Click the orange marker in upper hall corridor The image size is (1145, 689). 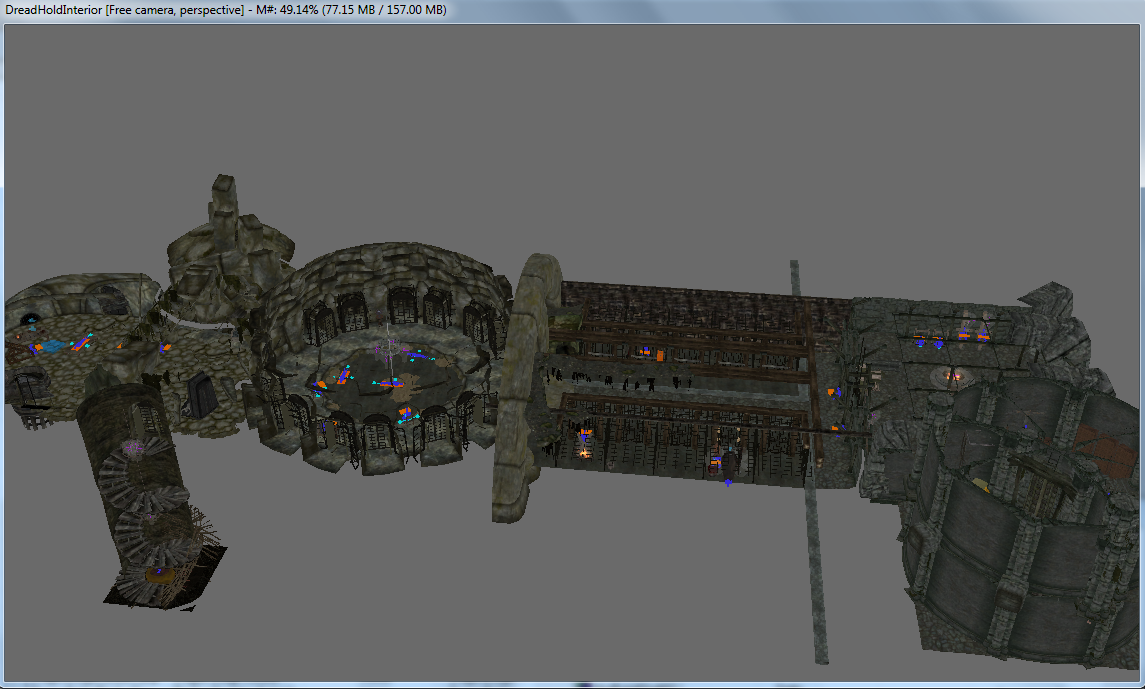646,351
